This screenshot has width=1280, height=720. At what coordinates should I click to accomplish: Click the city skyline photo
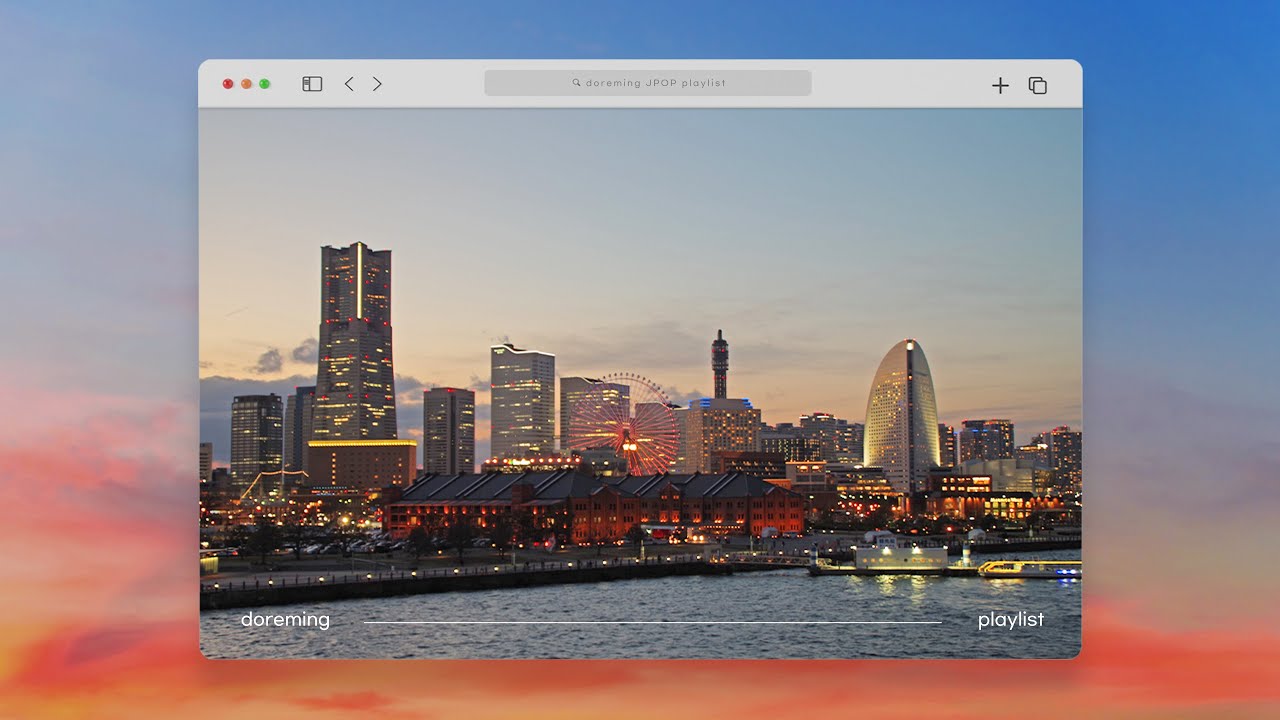pos(640,383)
